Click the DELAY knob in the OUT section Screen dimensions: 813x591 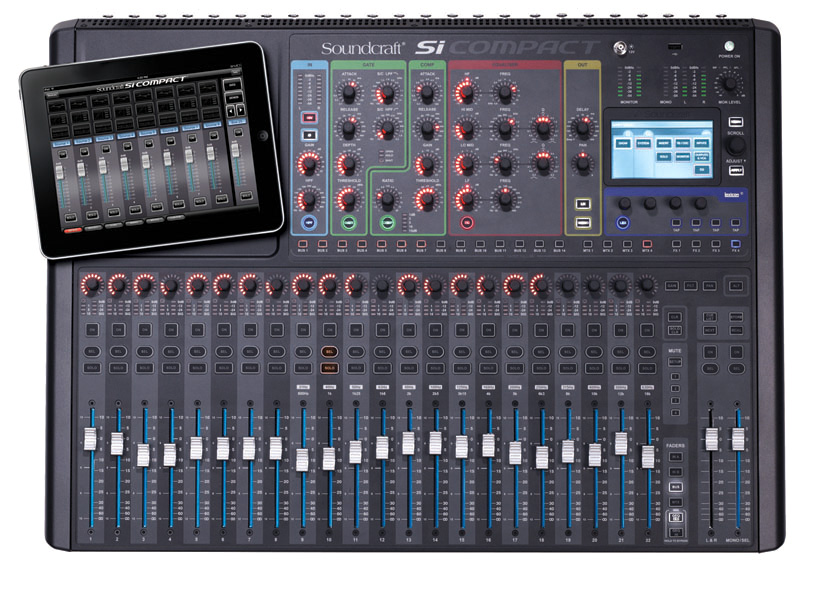pos(582,128)
